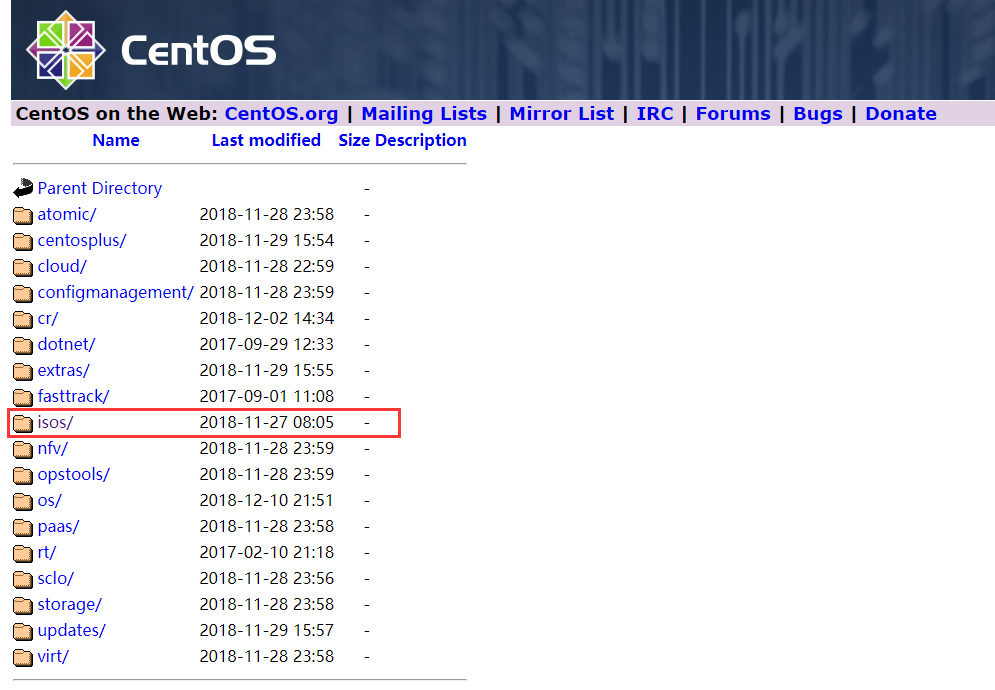Open the updates/ directory link

pyautogui.click(x=71, y=631)
